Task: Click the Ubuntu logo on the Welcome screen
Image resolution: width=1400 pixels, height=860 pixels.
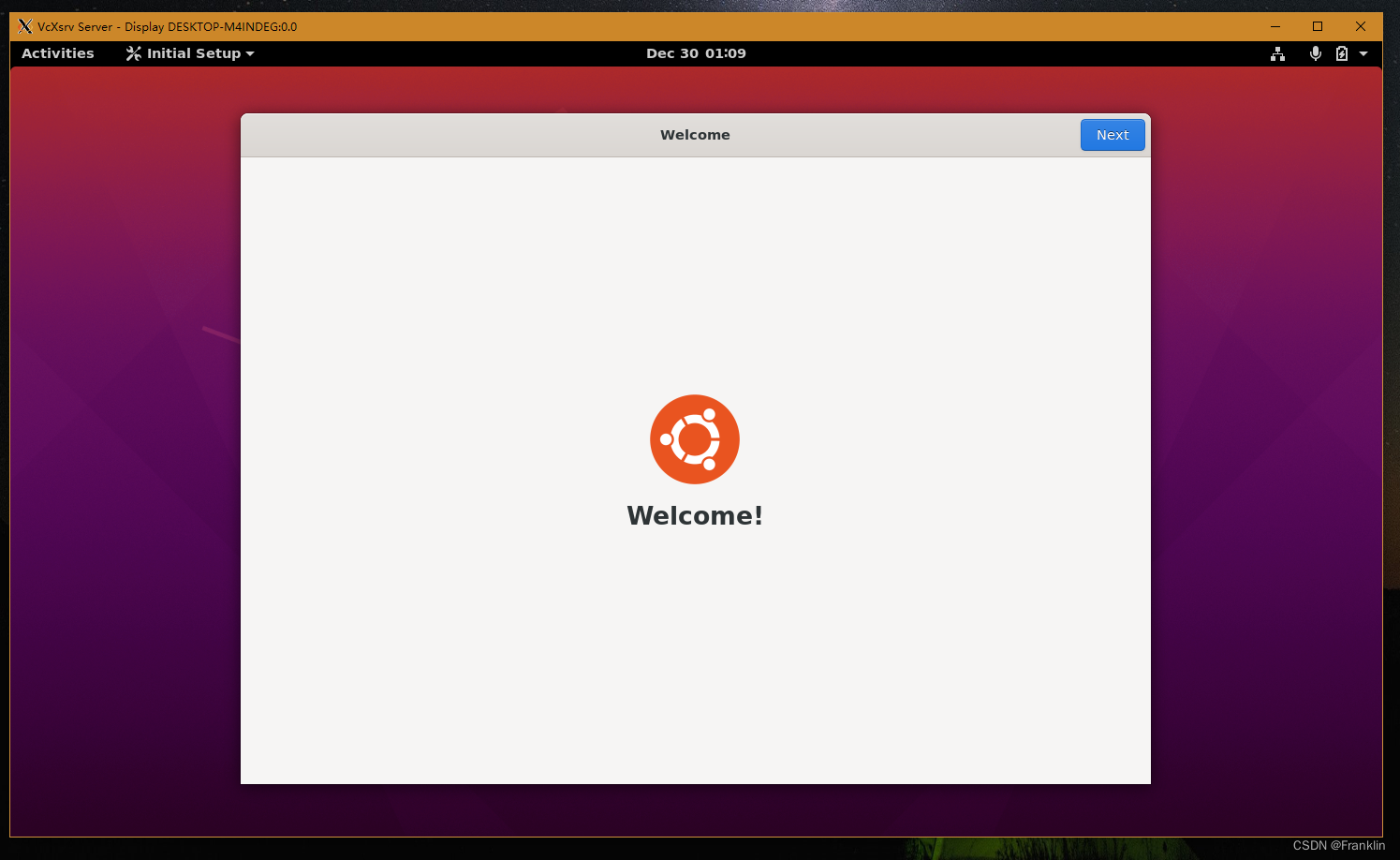Action: tap(694, 438)
